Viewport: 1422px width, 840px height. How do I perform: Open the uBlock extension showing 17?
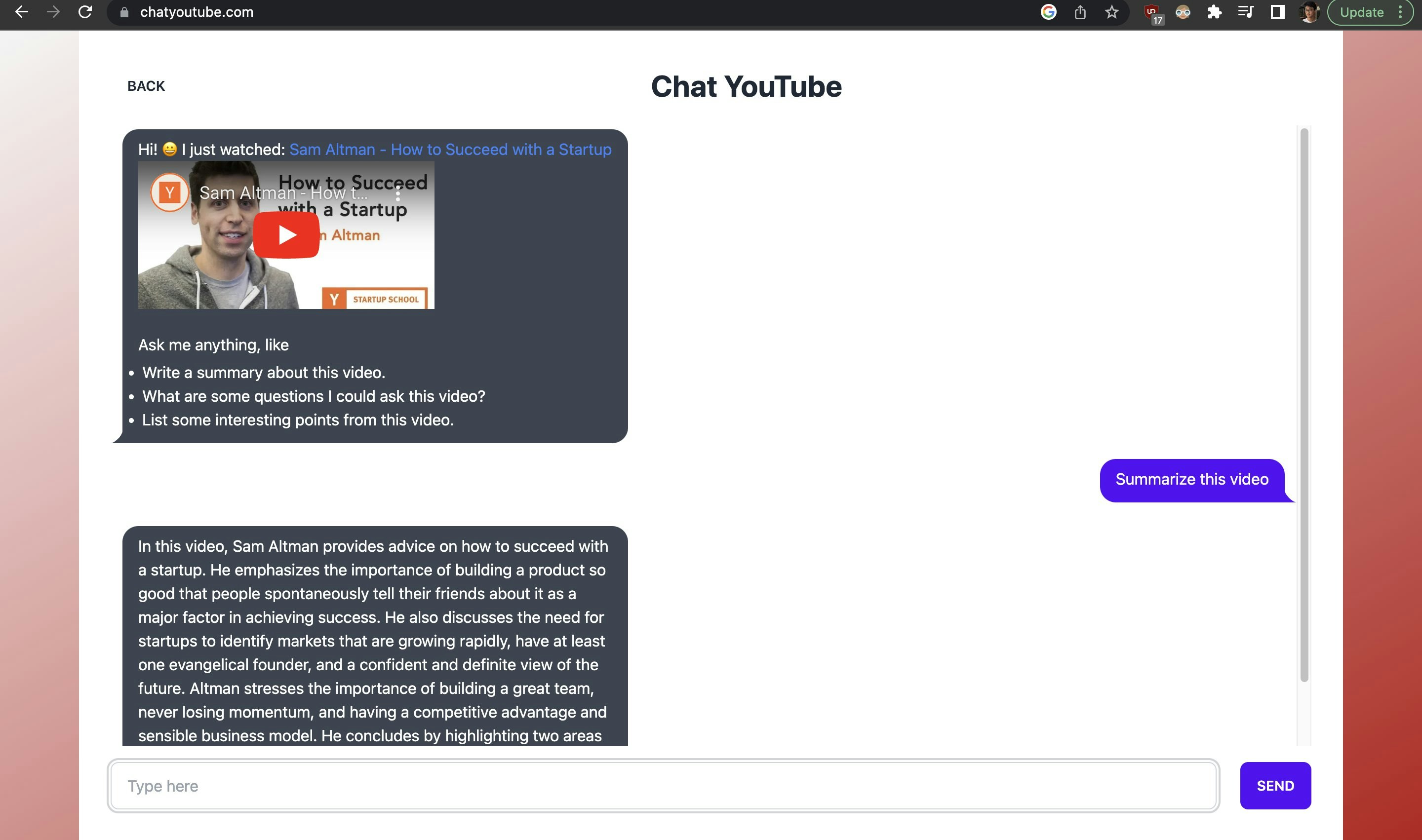1153,14
